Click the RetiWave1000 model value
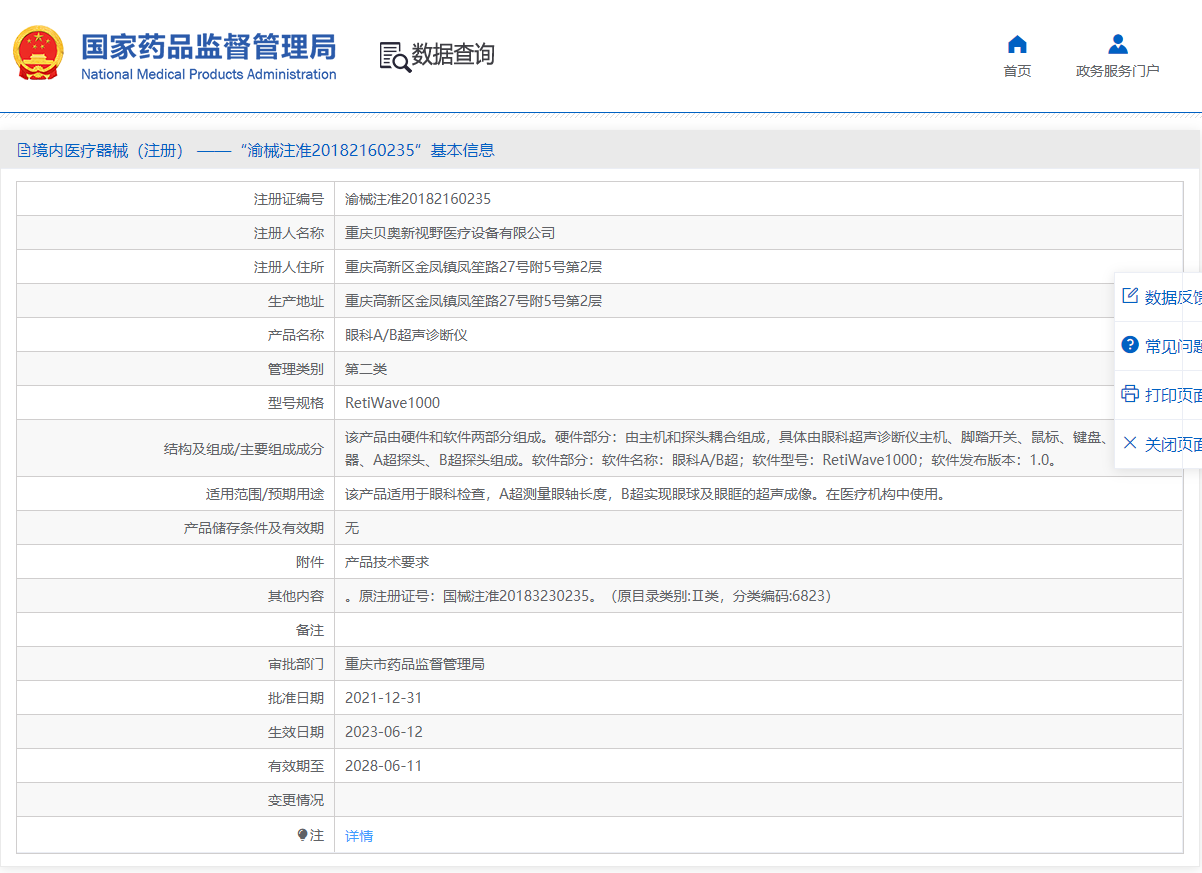 (392, 403)
